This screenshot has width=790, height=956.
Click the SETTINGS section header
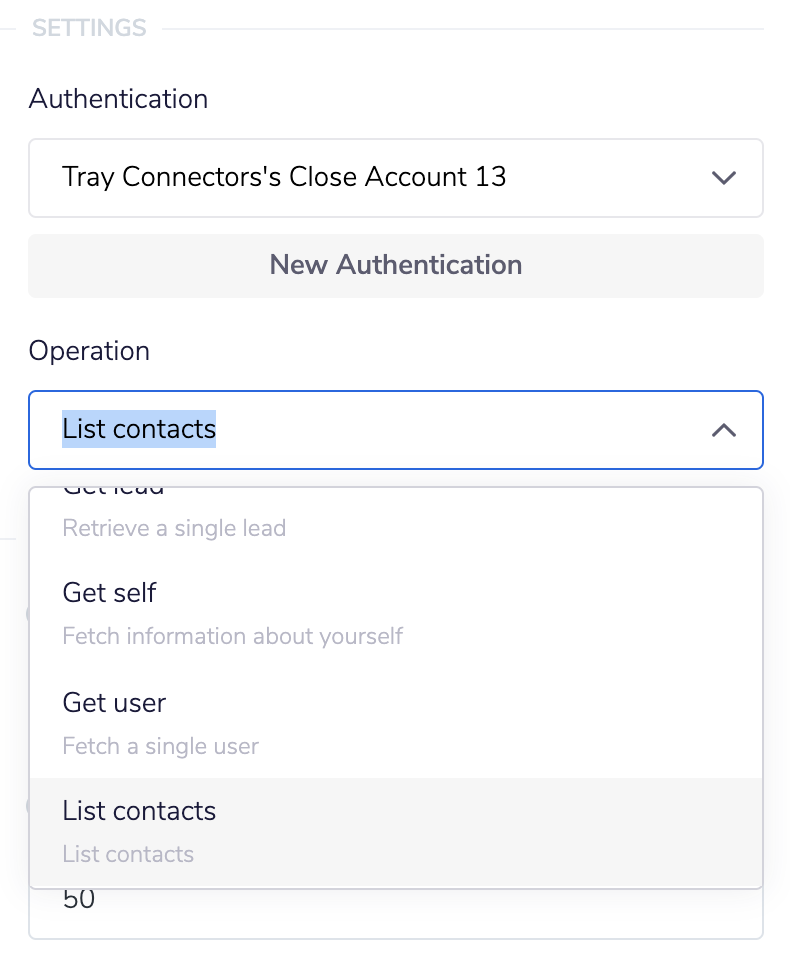pyautogui.click(x=88, y=27)
